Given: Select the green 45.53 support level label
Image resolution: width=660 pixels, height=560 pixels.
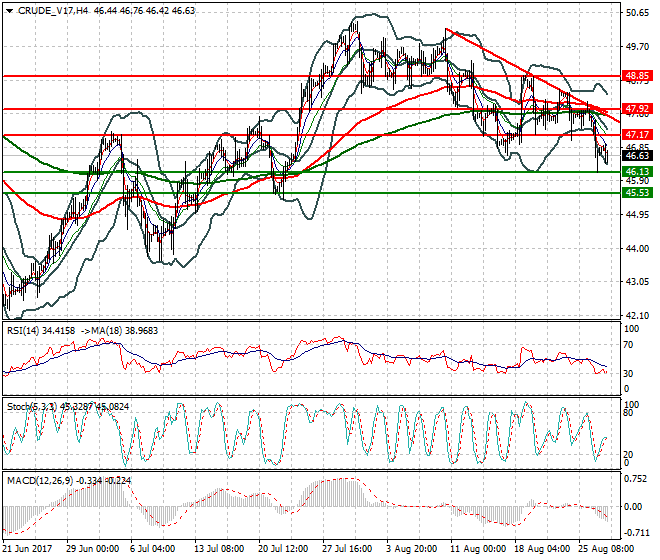Looking at the screenshot, I should click(x=637, y=193).
